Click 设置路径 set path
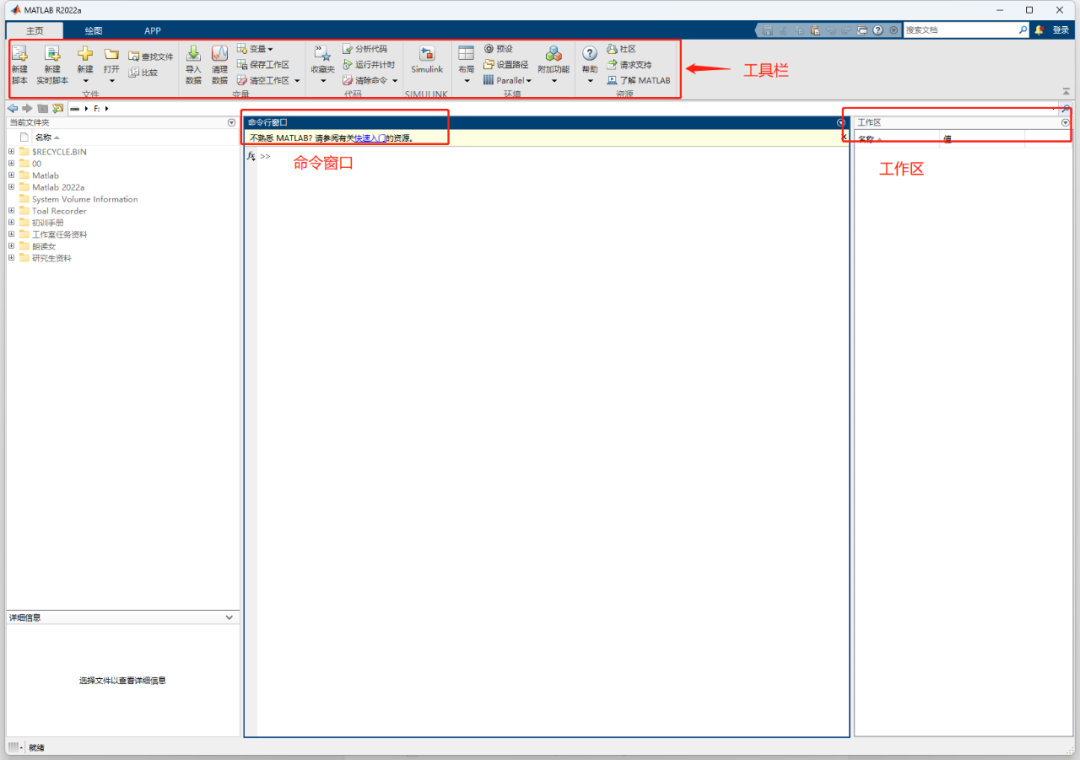 click(x=506, y=65)
